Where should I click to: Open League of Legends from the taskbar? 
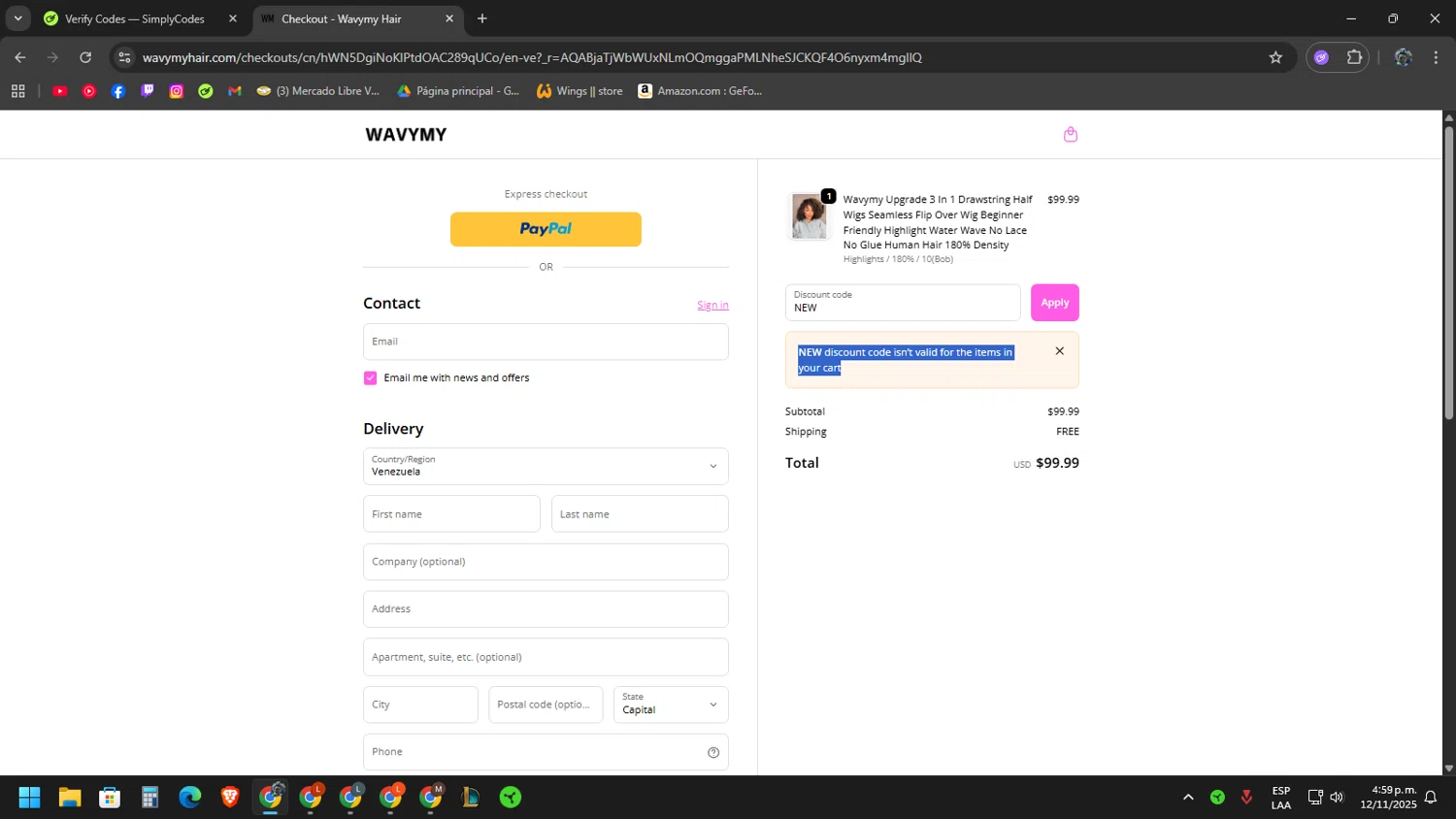click(x=471, y=798)
